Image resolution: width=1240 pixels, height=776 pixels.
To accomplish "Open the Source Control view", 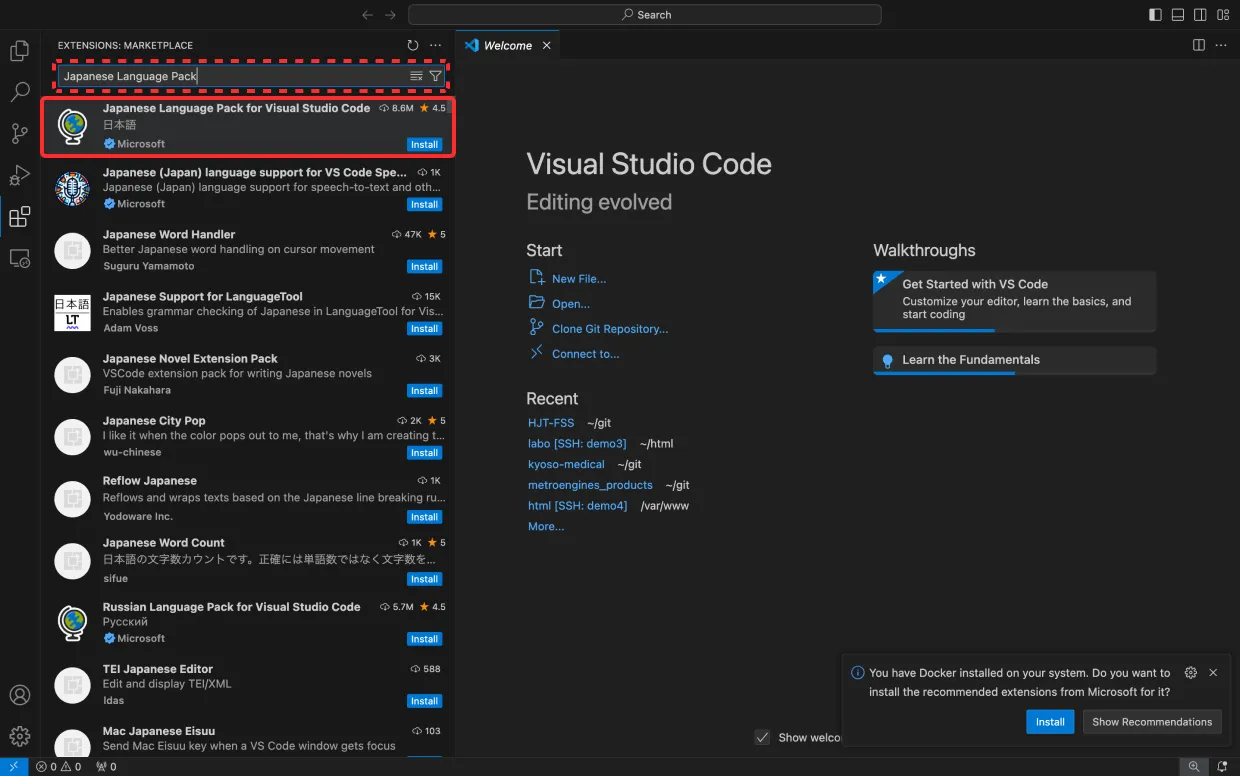I will coord(19,134).
